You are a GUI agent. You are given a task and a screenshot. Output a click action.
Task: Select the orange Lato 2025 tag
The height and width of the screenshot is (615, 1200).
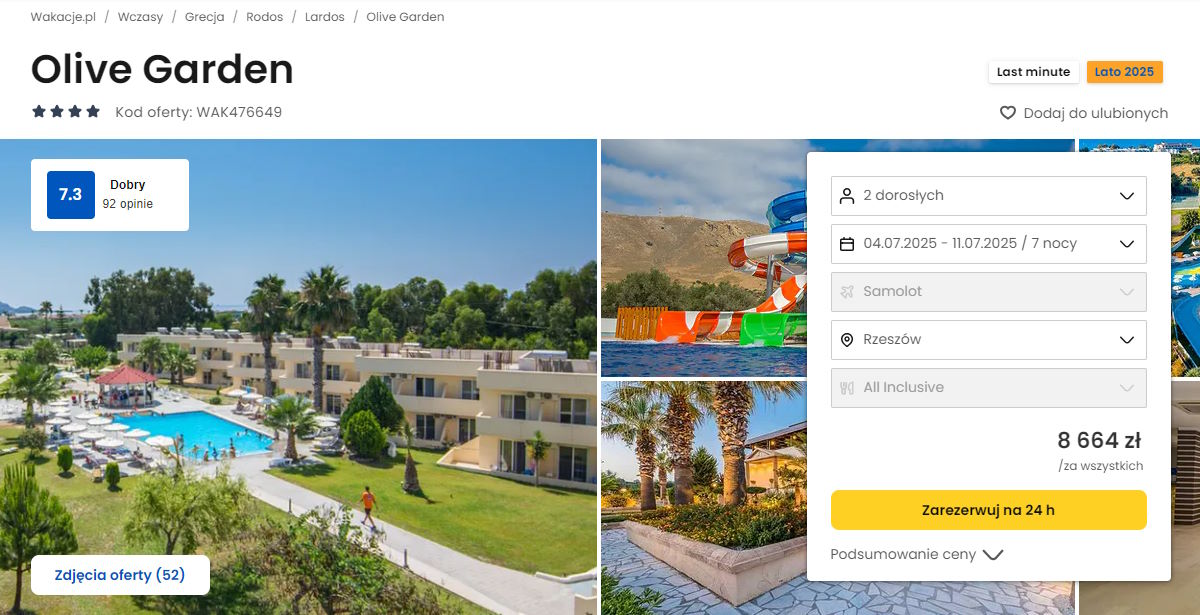coord(1124,72)
